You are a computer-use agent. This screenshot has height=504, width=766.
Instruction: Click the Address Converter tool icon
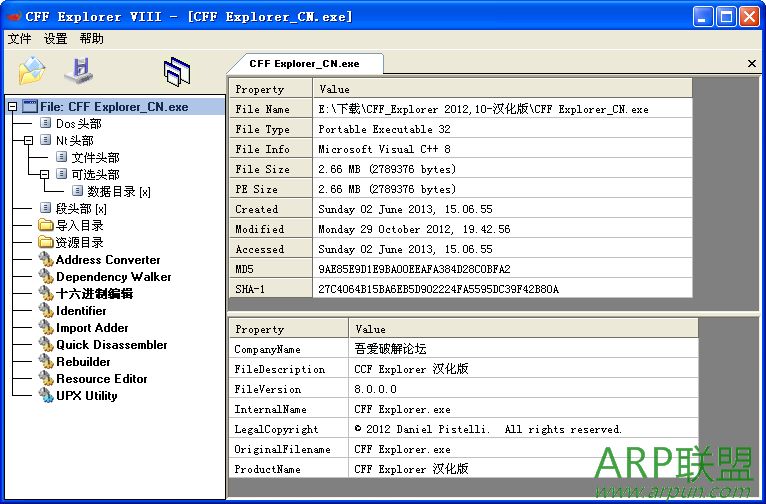[x=46, y=260]
